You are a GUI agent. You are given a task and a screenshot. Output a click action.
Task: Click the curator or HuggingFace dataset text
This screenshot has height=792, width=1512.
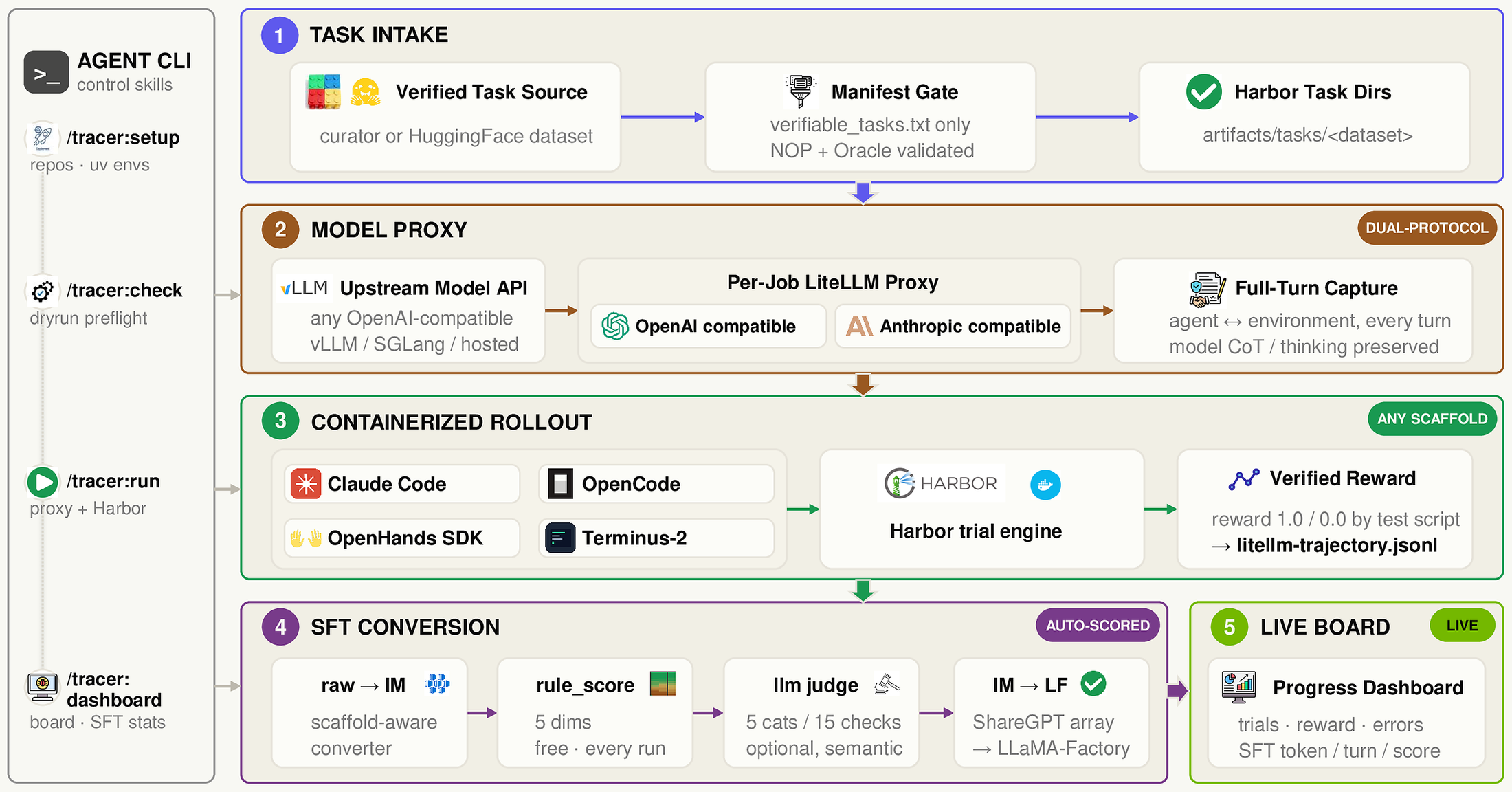coord(456,136)
